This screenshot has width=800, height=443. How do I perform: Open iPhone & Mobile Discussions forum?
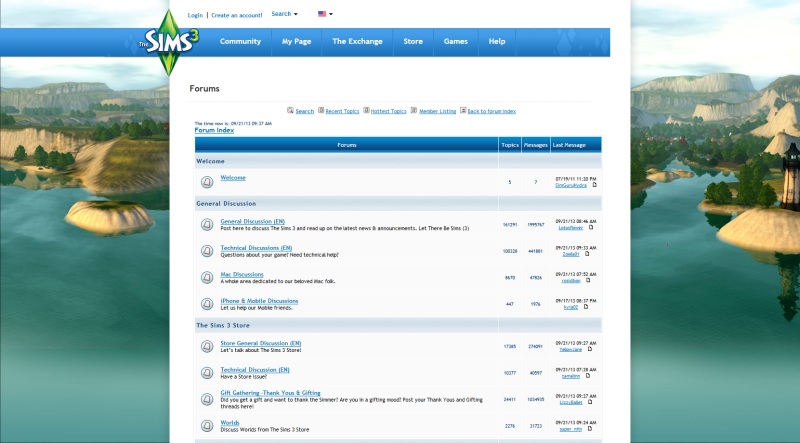point(259,301)
